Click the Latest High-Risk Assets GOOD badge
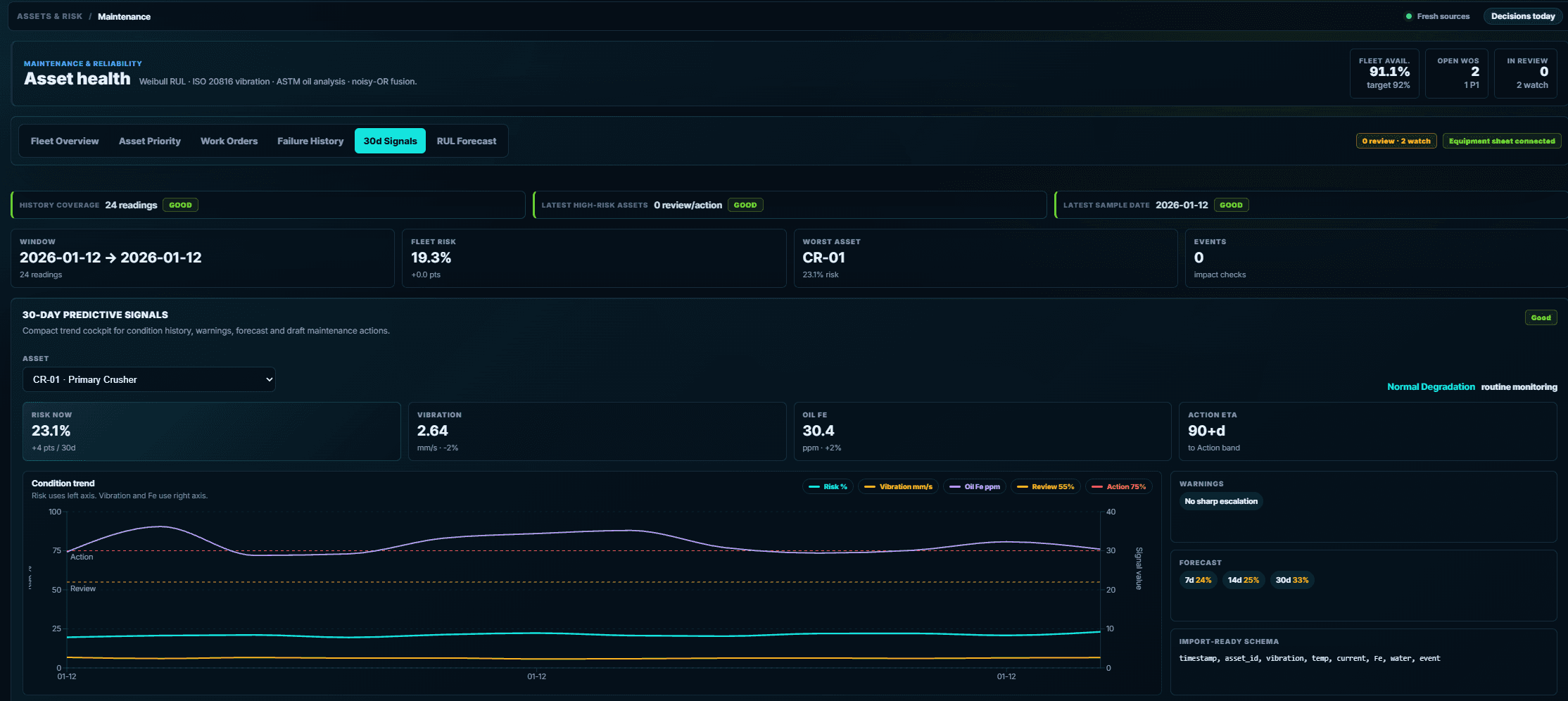 [x=745, y=205]
